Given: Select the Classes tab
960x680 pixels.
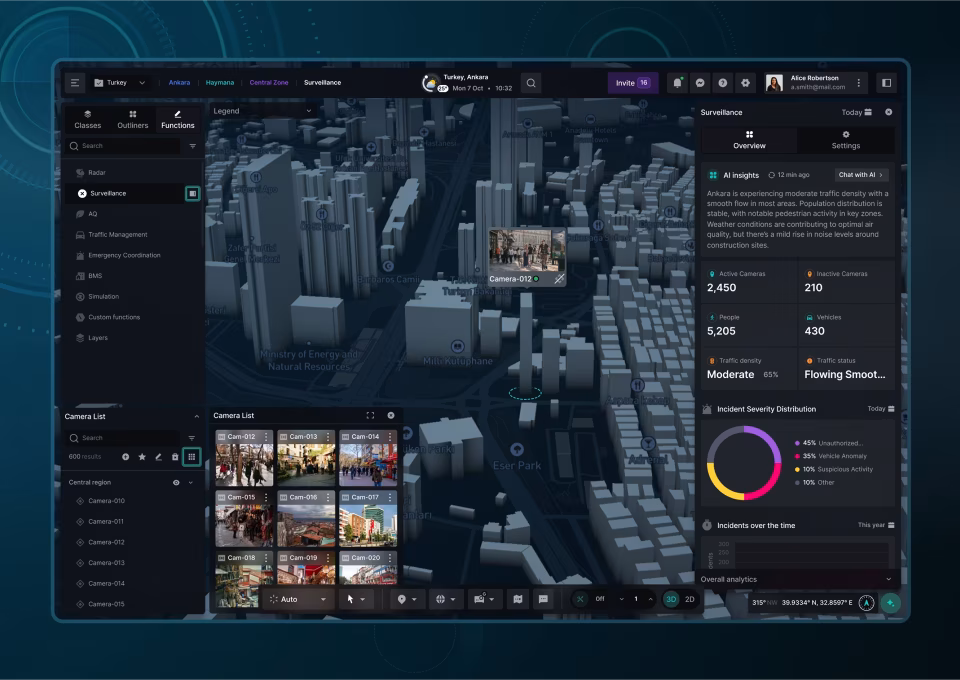Looking at the screenshot, I should tap(88, 120).
